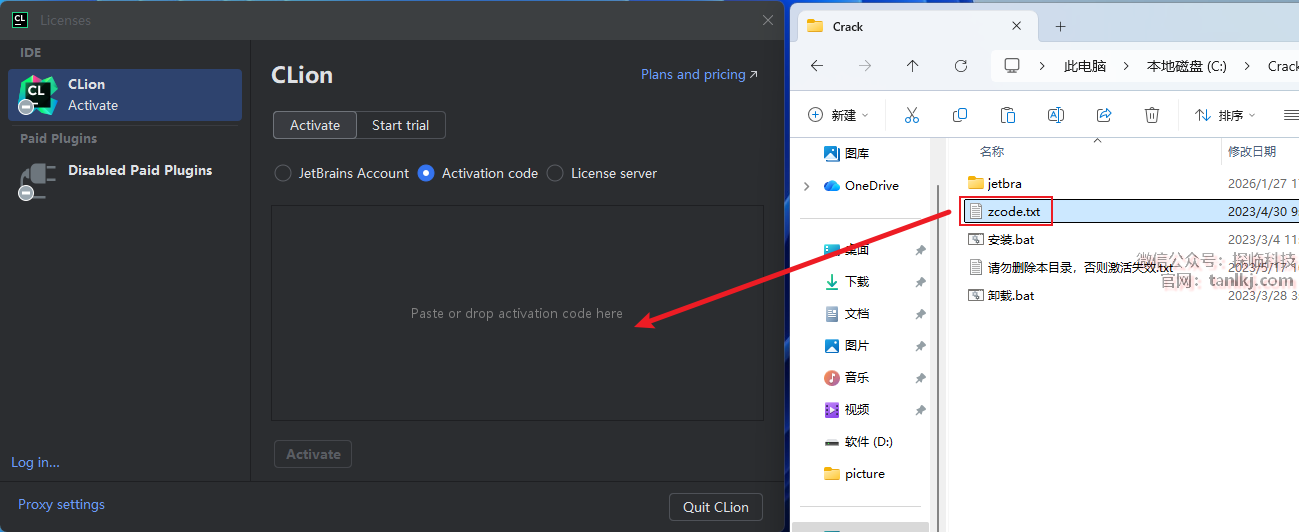1299x532 pixels.
Task: Select the Activation code radio option
Action: coord(426,173)
